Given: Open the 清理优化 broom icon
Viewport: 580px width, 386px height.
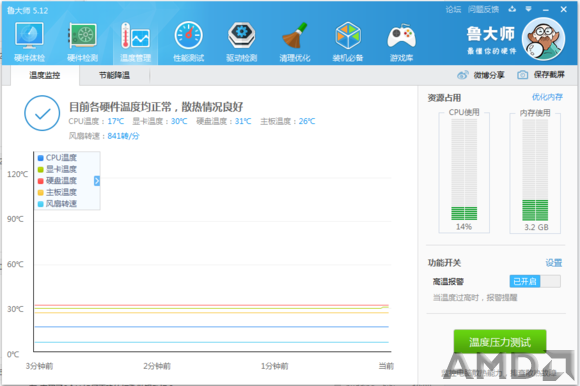Looking at the screenshot, I should pos(295,42).
